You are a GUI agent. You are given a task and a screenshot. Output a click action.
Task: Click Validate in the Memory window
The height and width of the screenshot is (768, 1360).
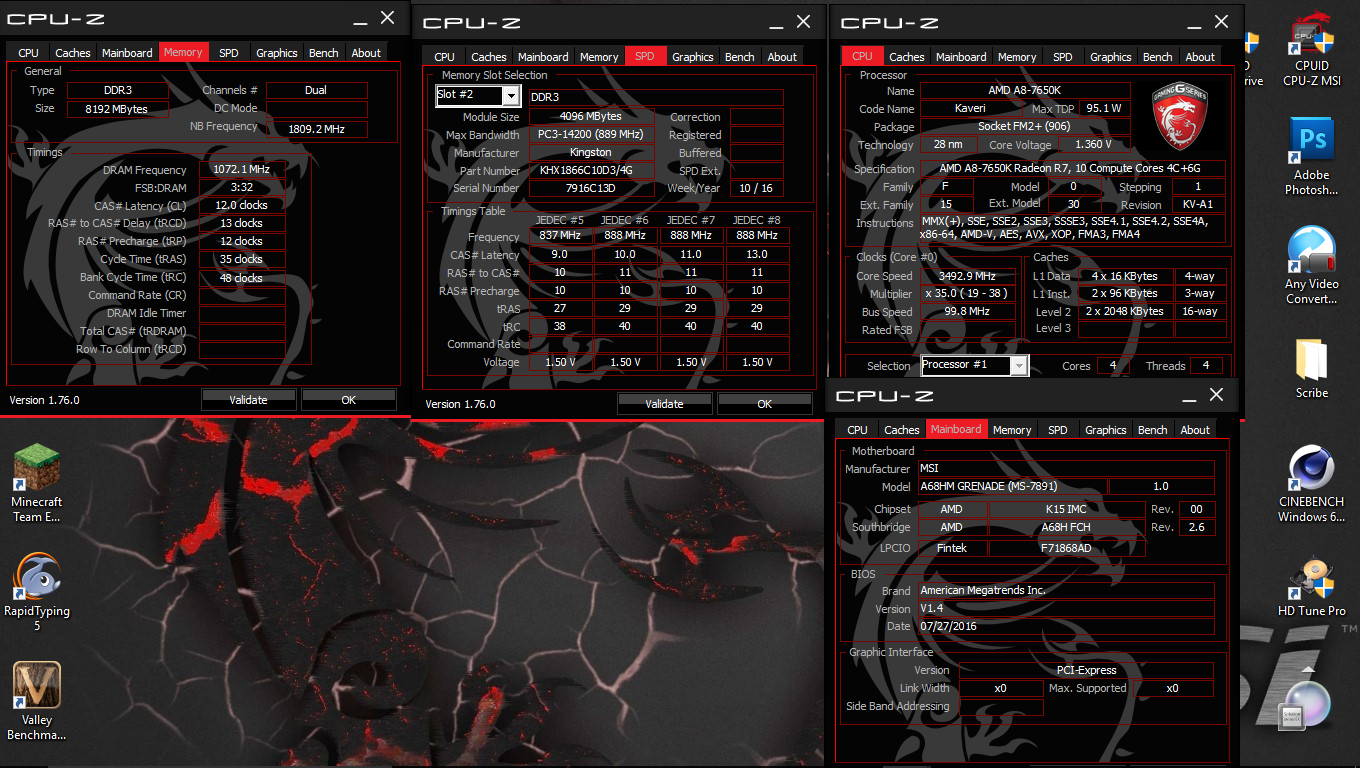[x=248, y=400]
